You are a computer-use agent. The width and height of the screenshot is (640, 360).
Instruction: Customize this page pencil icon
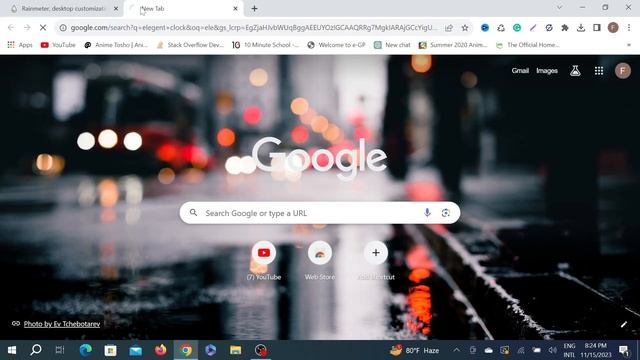click(x=623, y=324)
